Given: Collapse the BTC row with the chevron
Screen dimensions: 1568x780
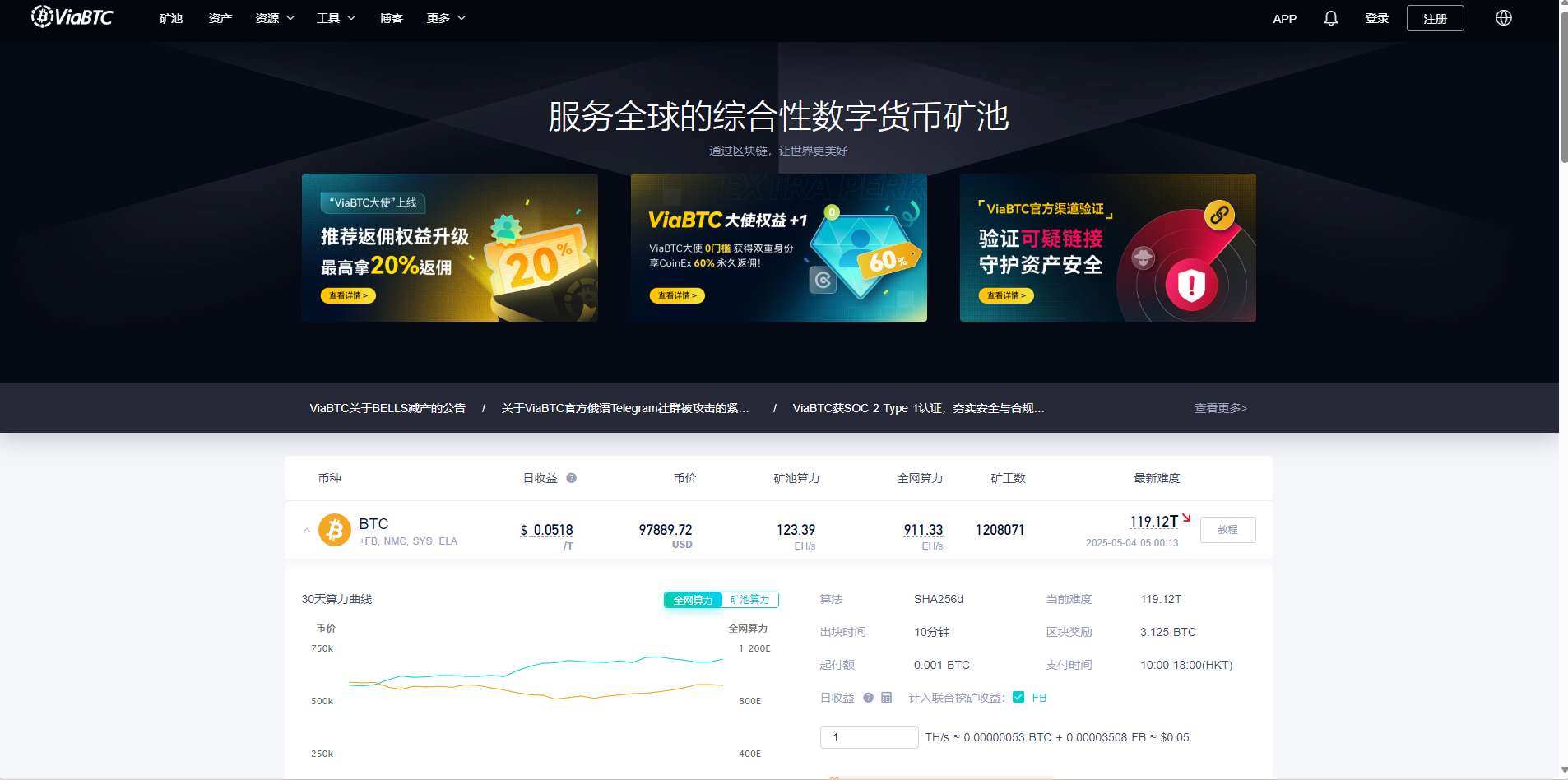Looking at the screenshot, I should (x=305, y=530).
